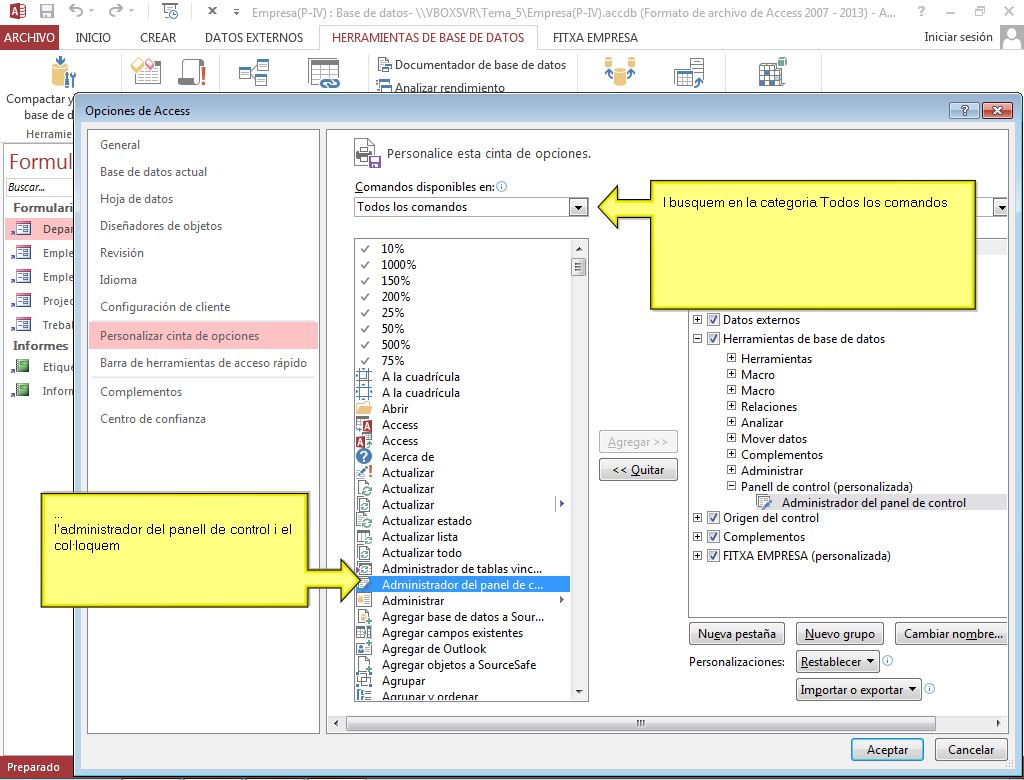Screen dimensions: 1024x780
Task: Click the Relaciones ribbon icon
Action: pyautogui.click(x=253, y=72)
